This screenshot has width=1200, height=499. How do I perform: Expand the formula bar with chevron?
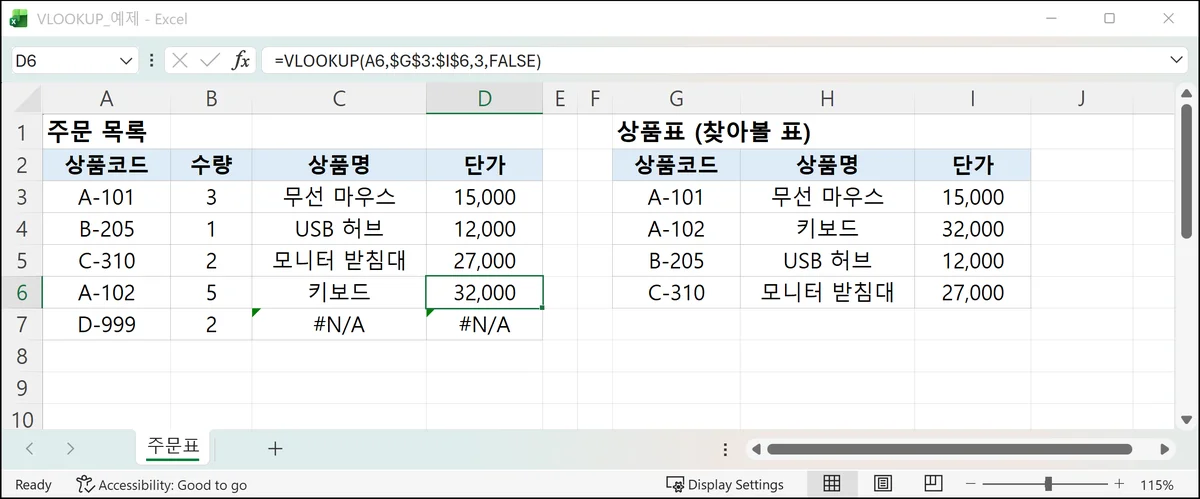click(x=1177, y=61)
